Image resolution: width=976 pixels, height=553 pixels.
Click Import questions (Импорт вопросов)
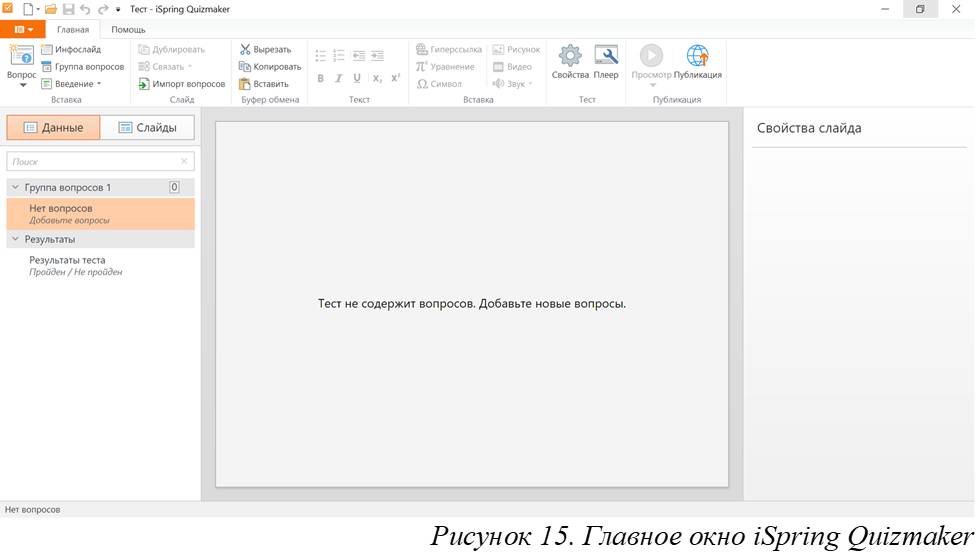point(182,84)
